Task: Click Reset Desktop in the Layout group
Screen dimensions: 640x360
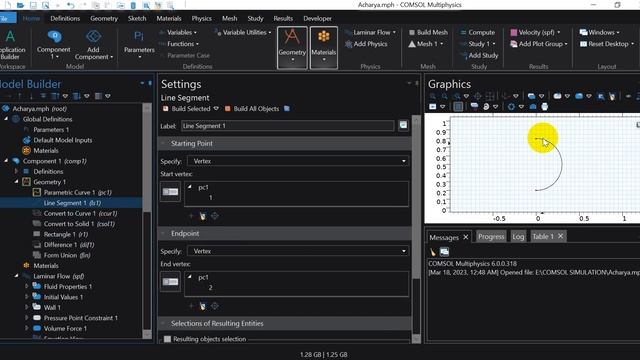Action: (x=607, y=44)
